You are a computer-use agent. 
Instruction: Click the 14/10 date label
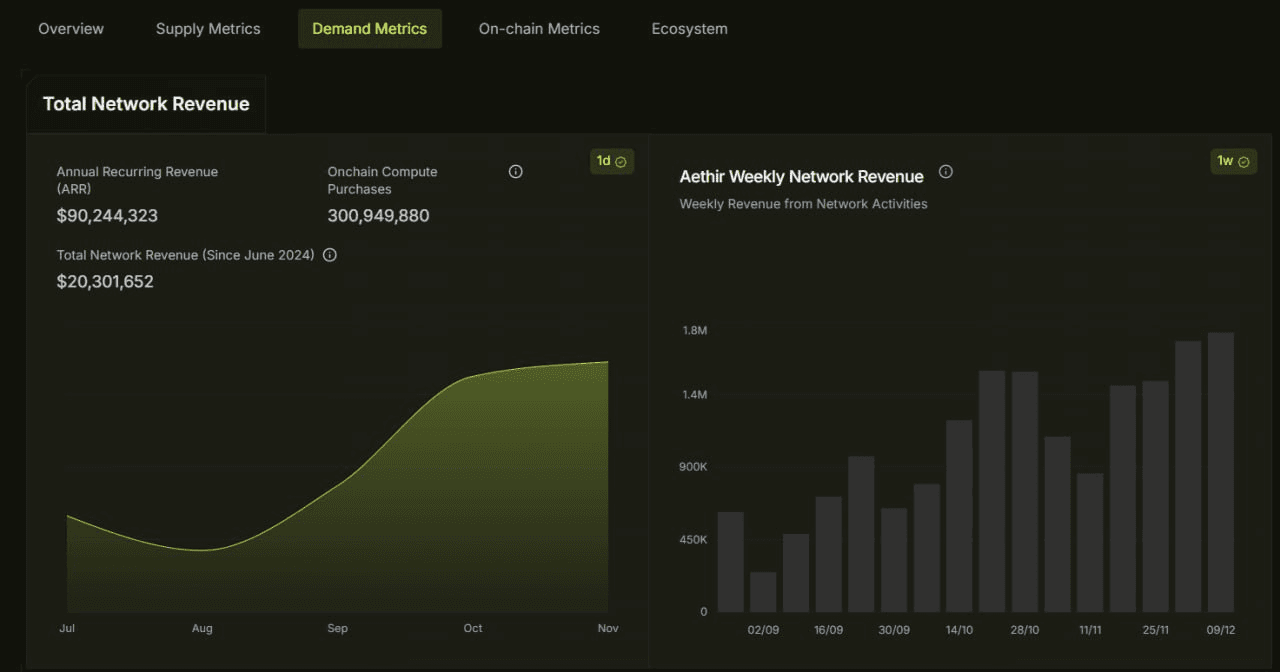[x=959, y=630]
